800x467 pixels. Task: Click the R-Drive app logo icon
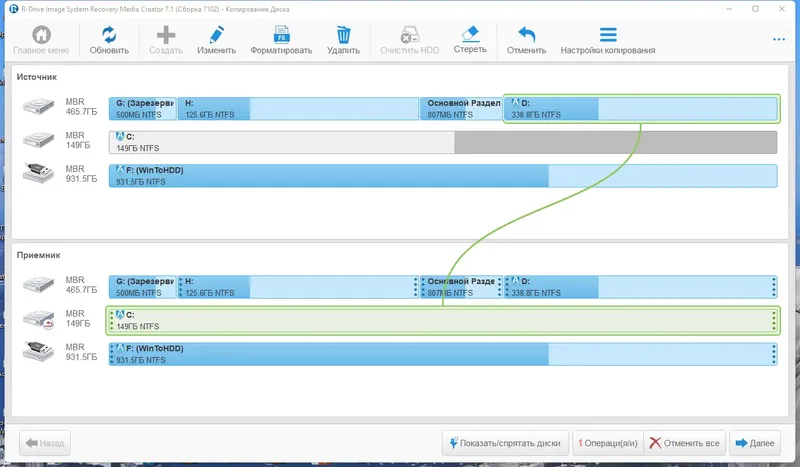[x=14, y=9]
